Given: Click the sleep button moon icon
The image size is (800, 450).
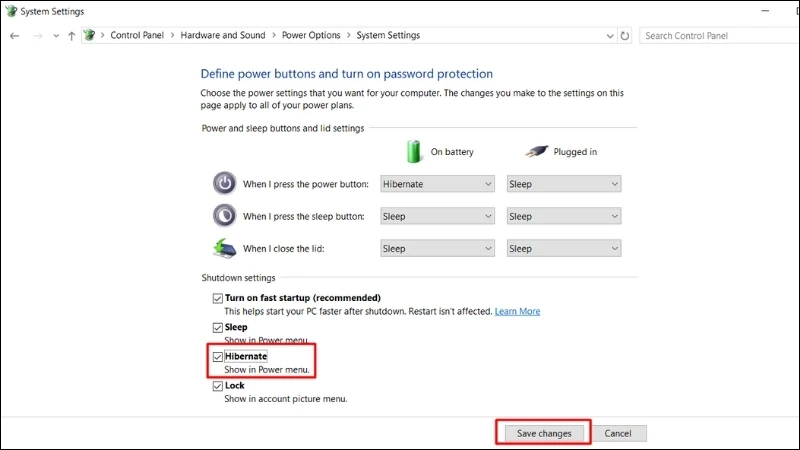Looking at the screenshot, I should (x=224, y=216).
